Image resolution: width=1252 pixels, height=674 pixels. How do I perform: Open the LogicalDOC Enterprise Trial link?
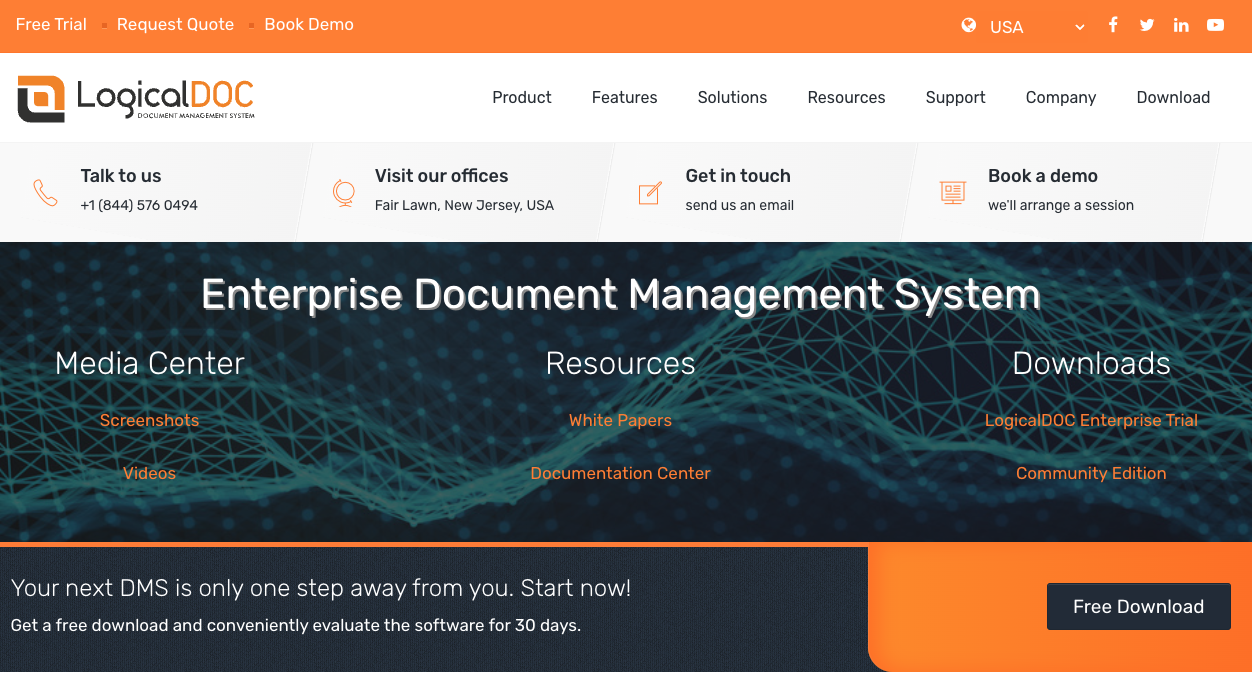coord(1092,420)
